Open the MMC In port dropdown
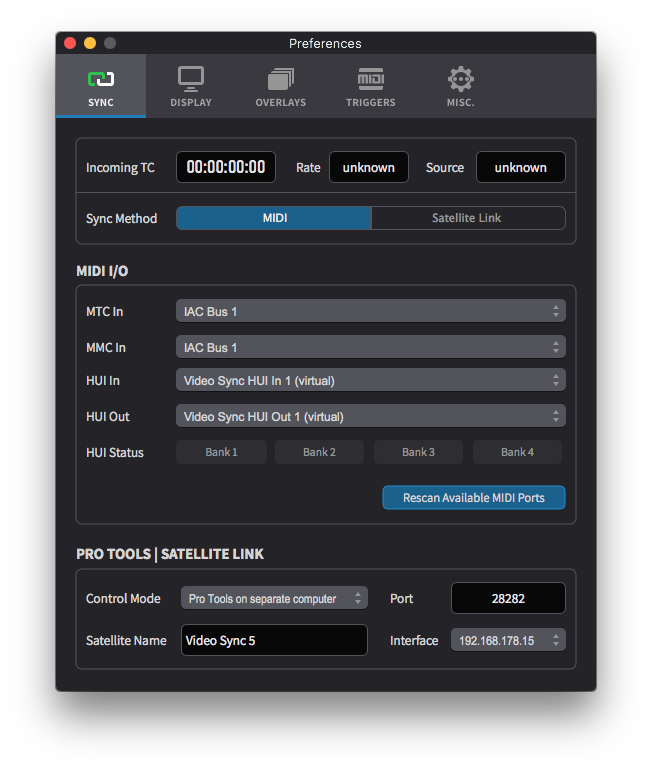The width and height of the screenshot is (652, 771). click(370, 348)
